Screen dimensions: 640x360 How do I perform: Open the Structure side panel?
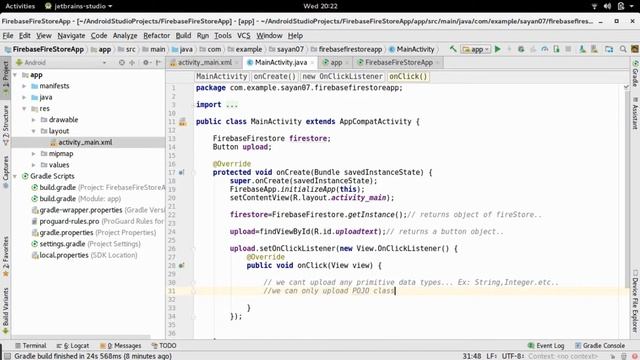(x=6, y=125)
